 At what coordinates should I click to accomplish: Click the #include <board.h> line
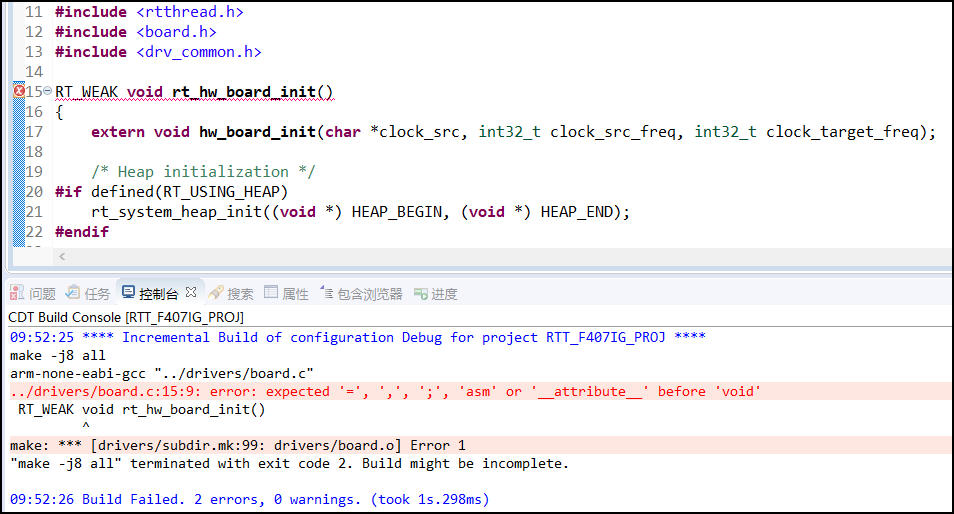click(x=136, y=32)
